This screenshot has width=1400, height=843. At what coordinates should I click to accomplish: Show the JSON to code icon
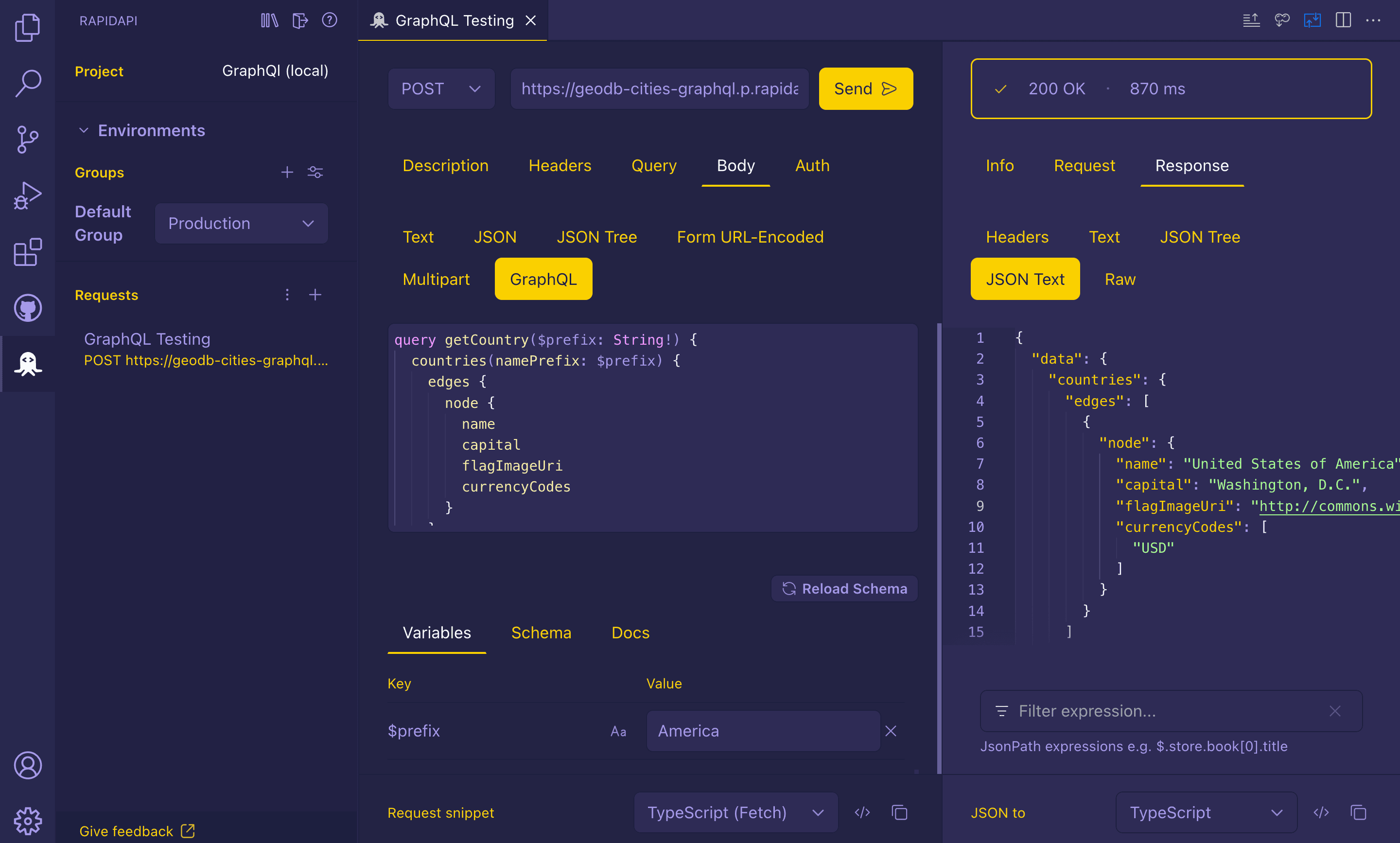coord(1321,813)
